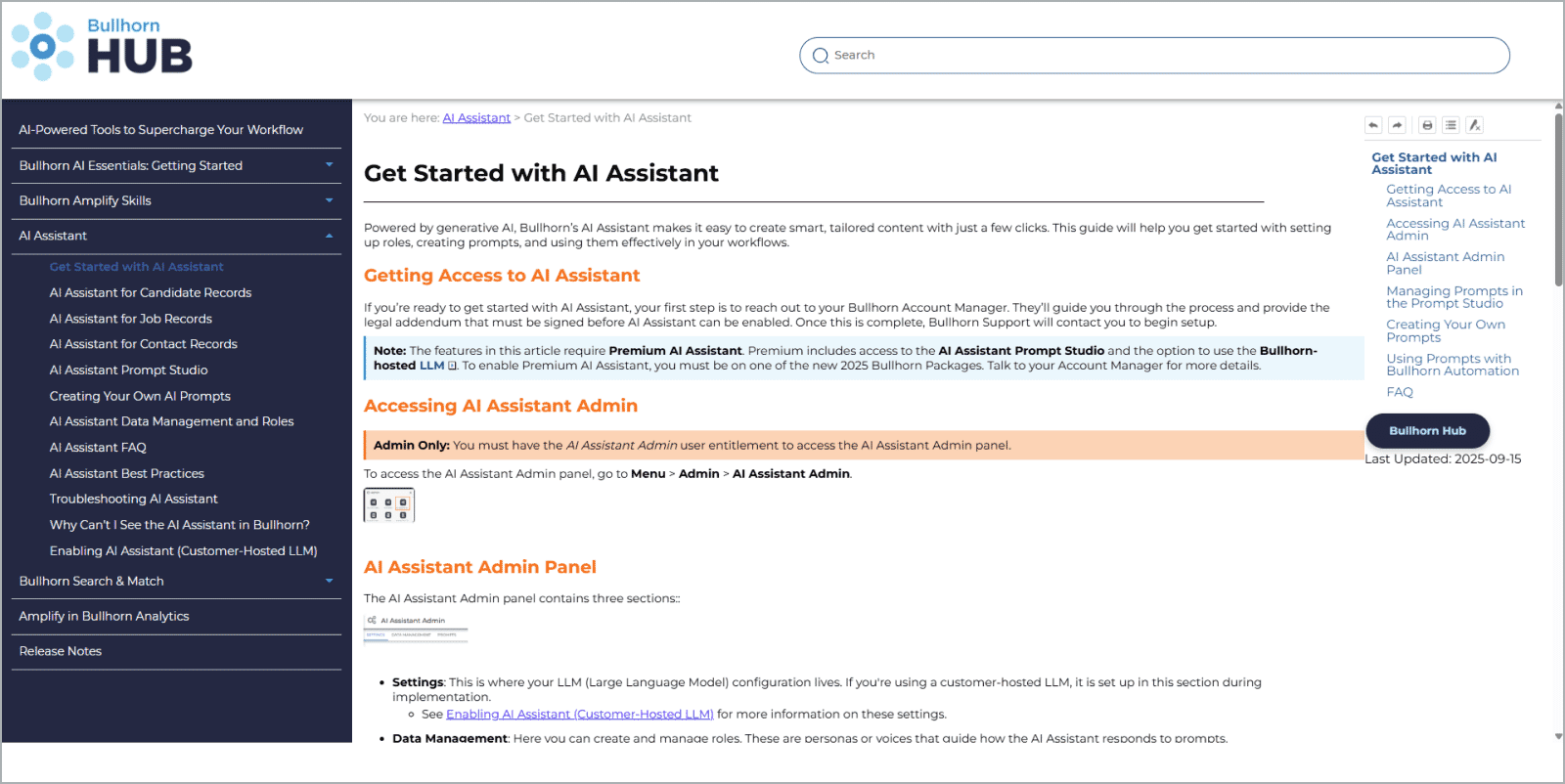This screenshot has width=1565, height=784.
Task: Click the Menu navigation thumbnail image
Action: (388, 504)
